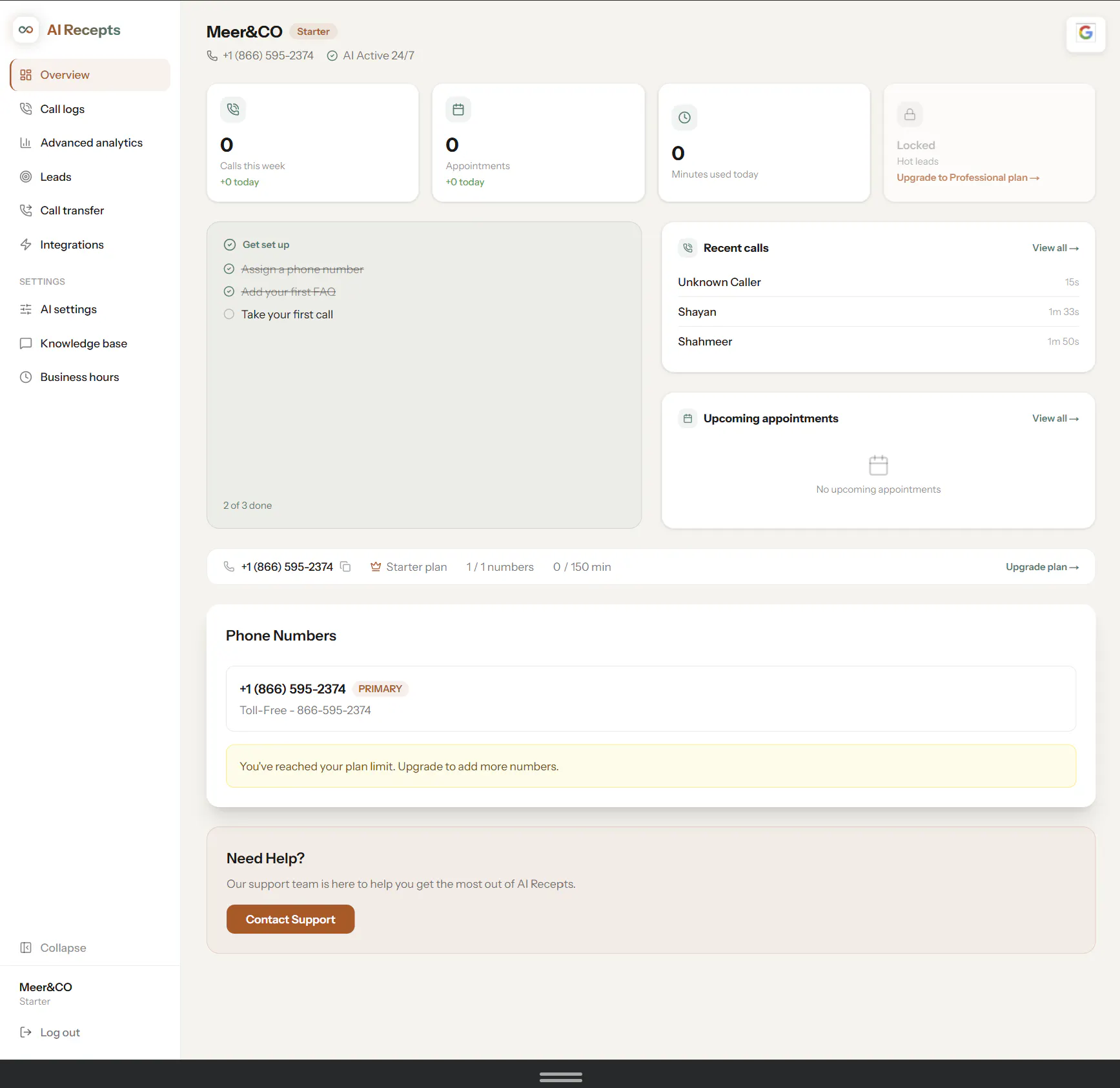This screenshot has width=1120, height=1088.
Task: Click the Google account icon
Action: point(1086,32)
